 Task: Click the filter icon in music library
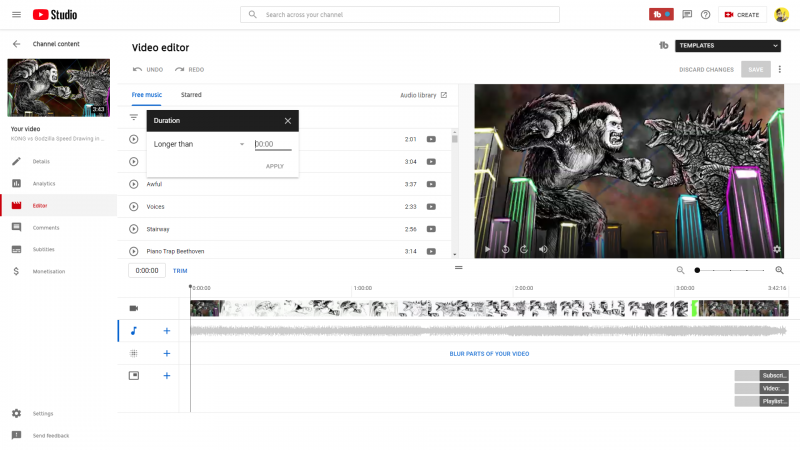tap(134, 117)
